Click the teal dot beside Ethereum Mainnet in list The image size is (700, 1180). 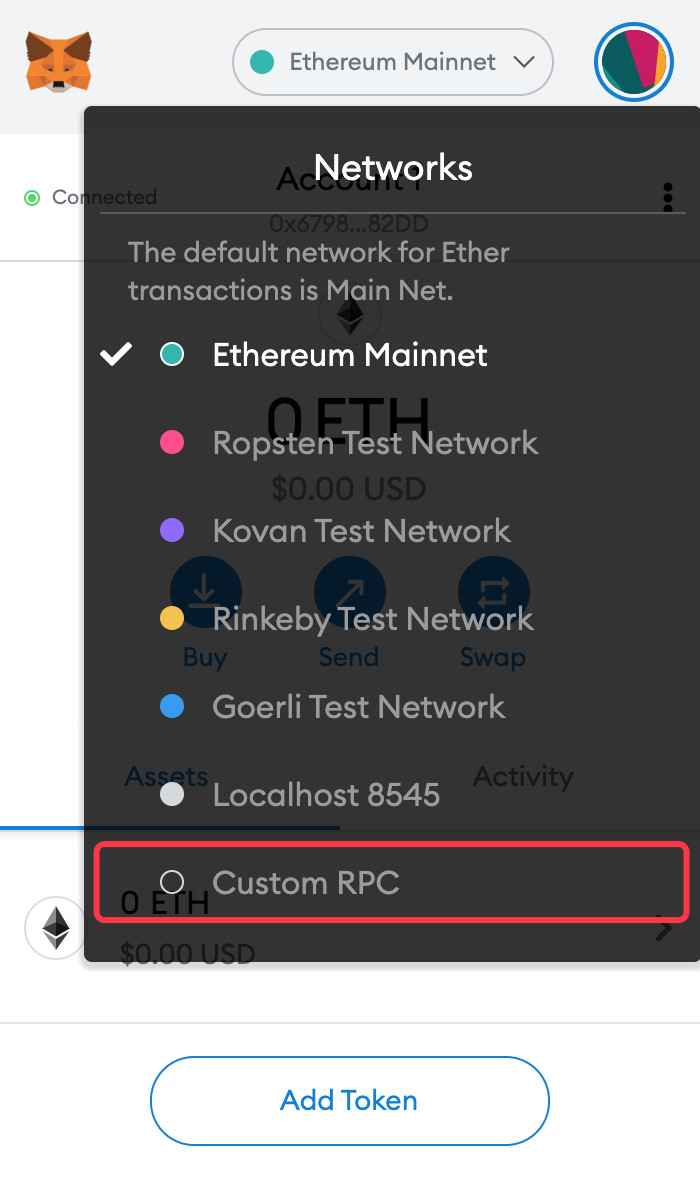pyautogui.click(x=172, y=354)
